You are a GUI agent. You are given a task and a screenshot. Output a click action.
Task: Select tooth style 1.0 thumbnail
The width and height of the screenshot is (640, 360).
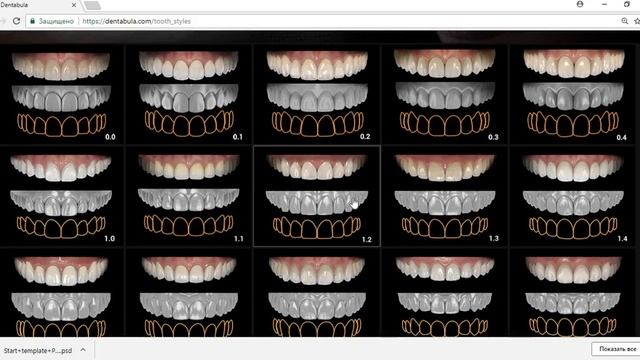[61, 196]
